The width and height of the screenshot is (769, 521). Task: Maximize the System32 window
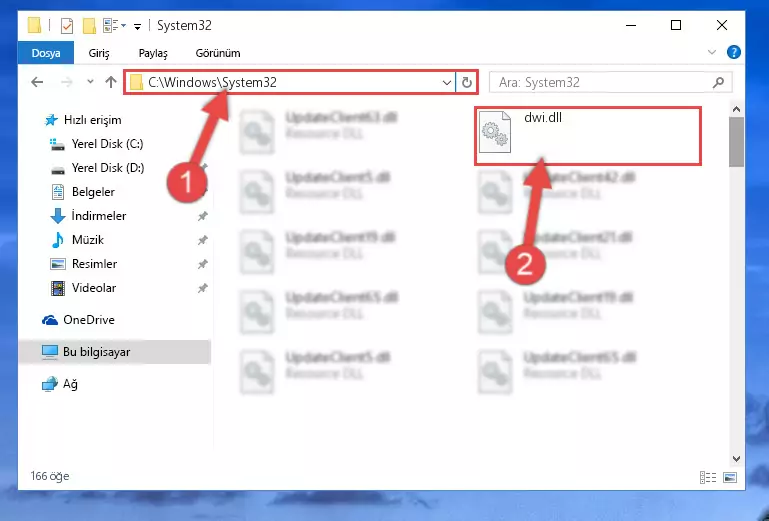(x=676, y=26)
